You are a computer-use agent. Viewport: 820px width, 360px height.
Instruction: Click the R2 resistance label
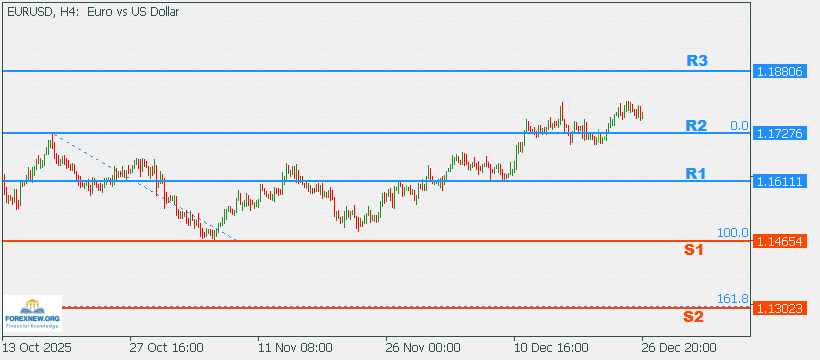696,125
